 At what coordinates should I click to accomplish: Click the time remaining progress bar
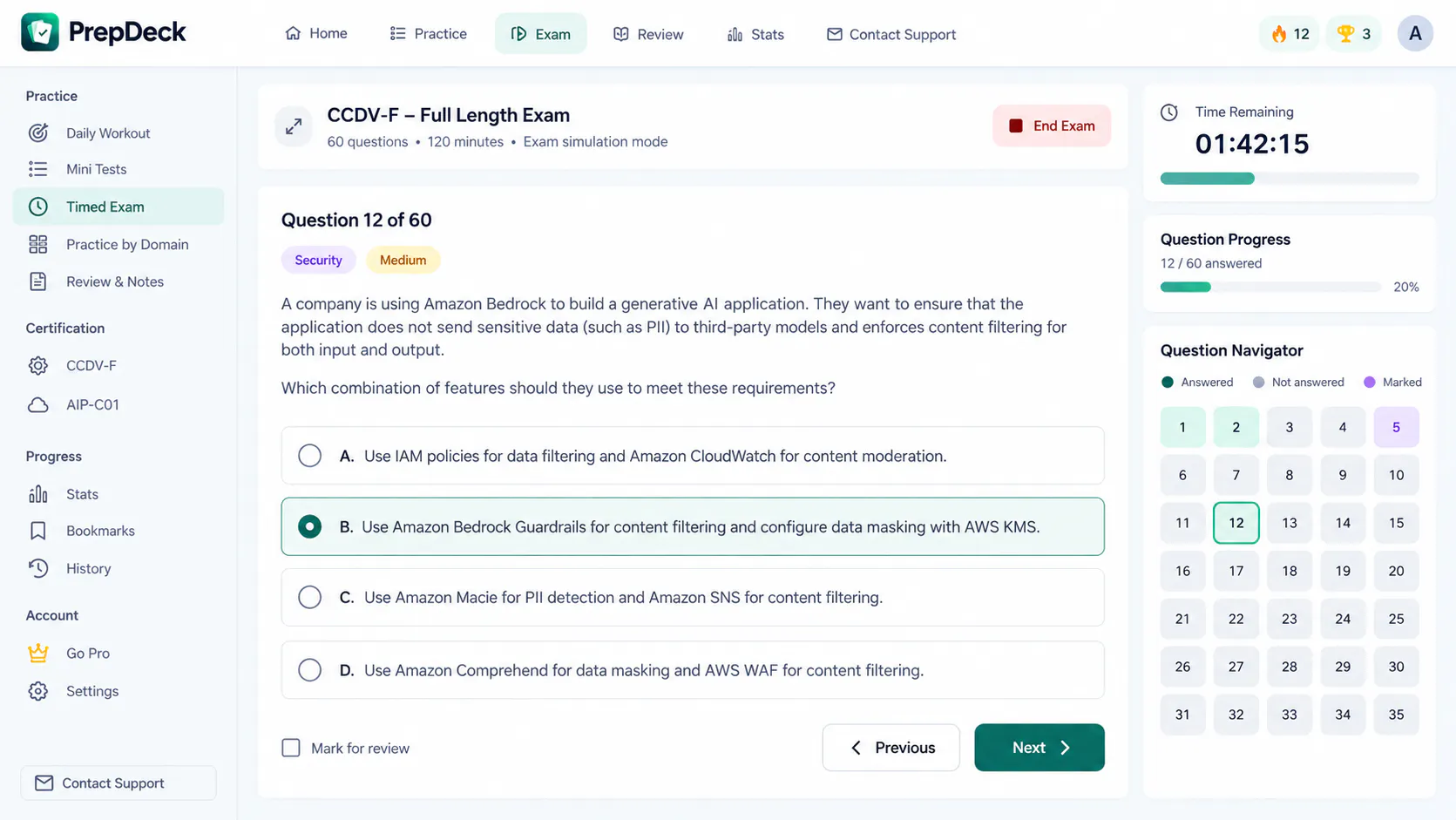1290,179
